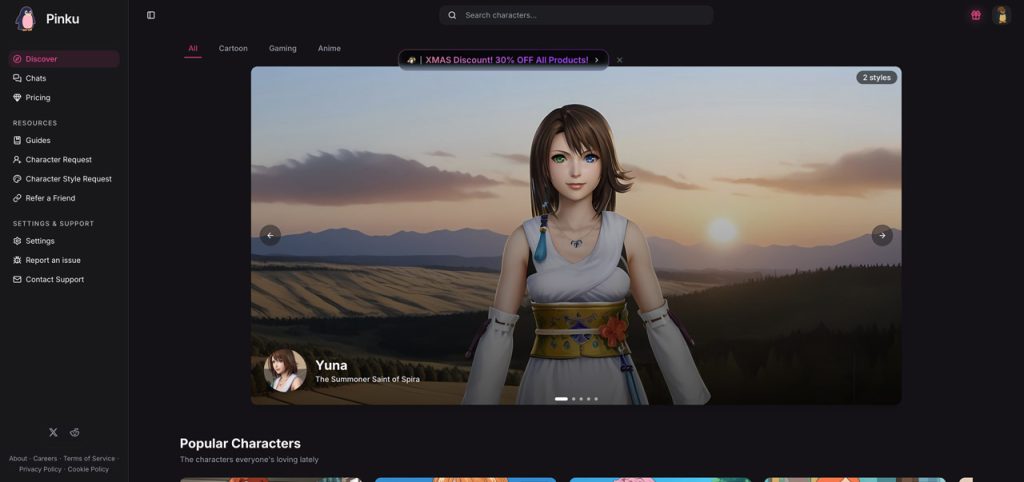The height and width of the screenshot is (482, 1024).
Task: Show previous carousel slide arrow
Action: click(x=270, y=235)
